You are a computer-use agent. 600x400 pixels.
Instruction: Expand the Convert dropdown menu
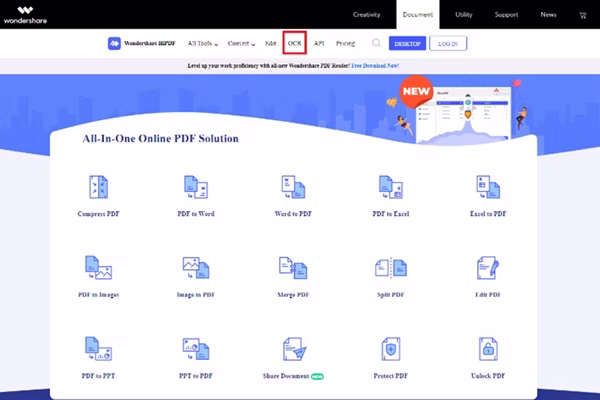241,43
